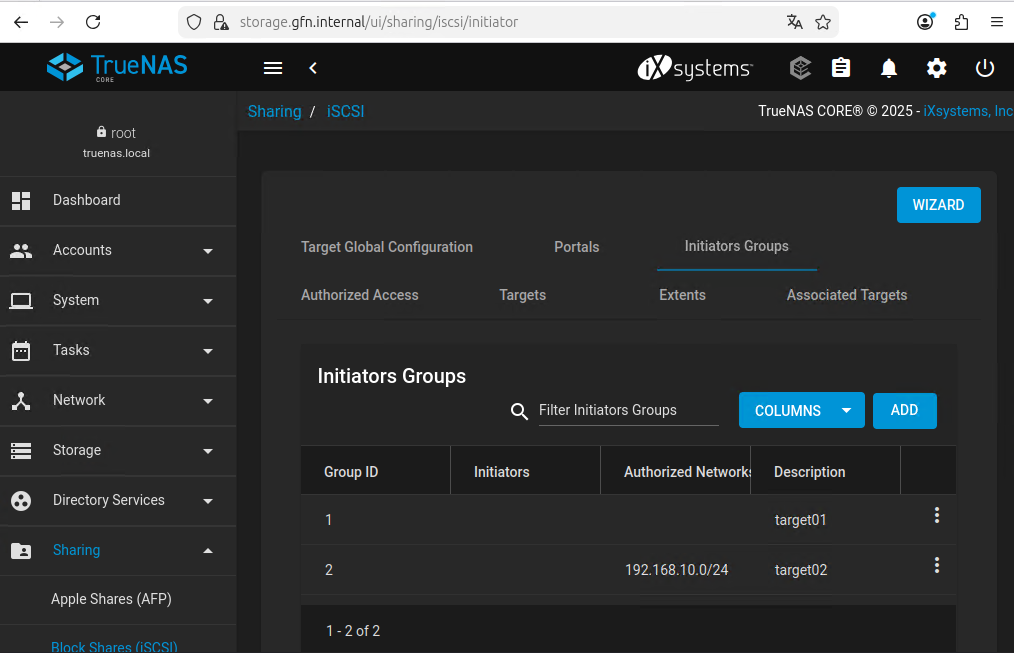Click the Filter Initiators Groups search field
This screenshot has width=1014, height=653.
click(x=628, y=410)
